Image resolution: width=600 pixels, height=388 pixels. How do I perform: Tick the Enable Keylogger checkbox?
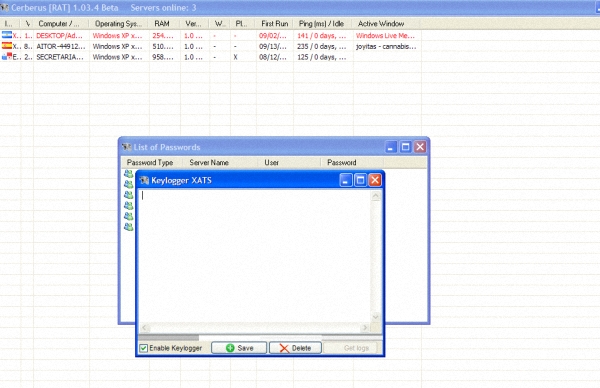click(143, 348)
